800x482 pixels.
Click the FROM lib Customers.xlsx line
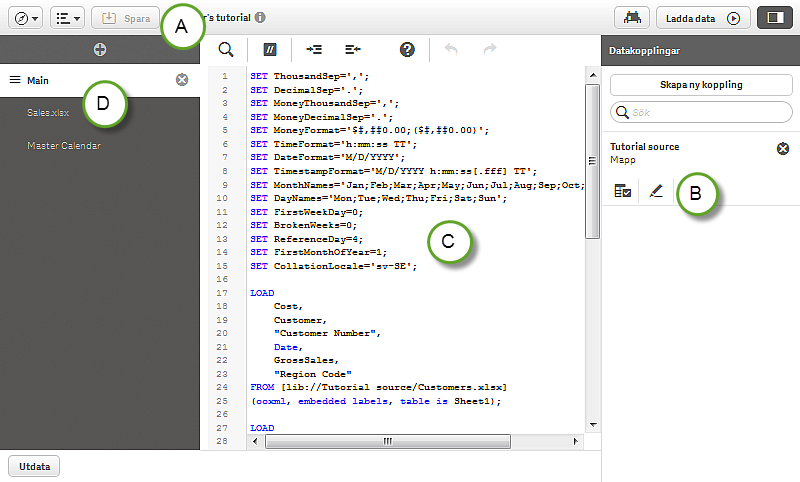click(x=379, y=387)
